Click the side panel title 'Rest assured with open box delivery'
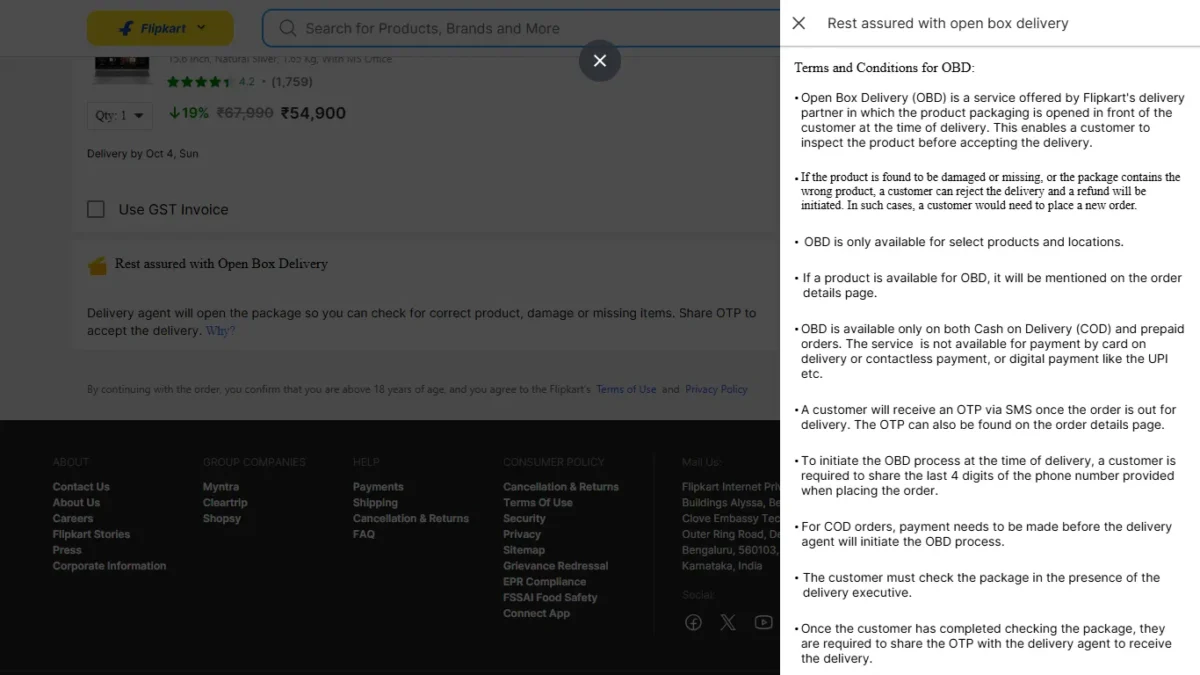This screenshot has height=675, width=1200. pos(948,23)
